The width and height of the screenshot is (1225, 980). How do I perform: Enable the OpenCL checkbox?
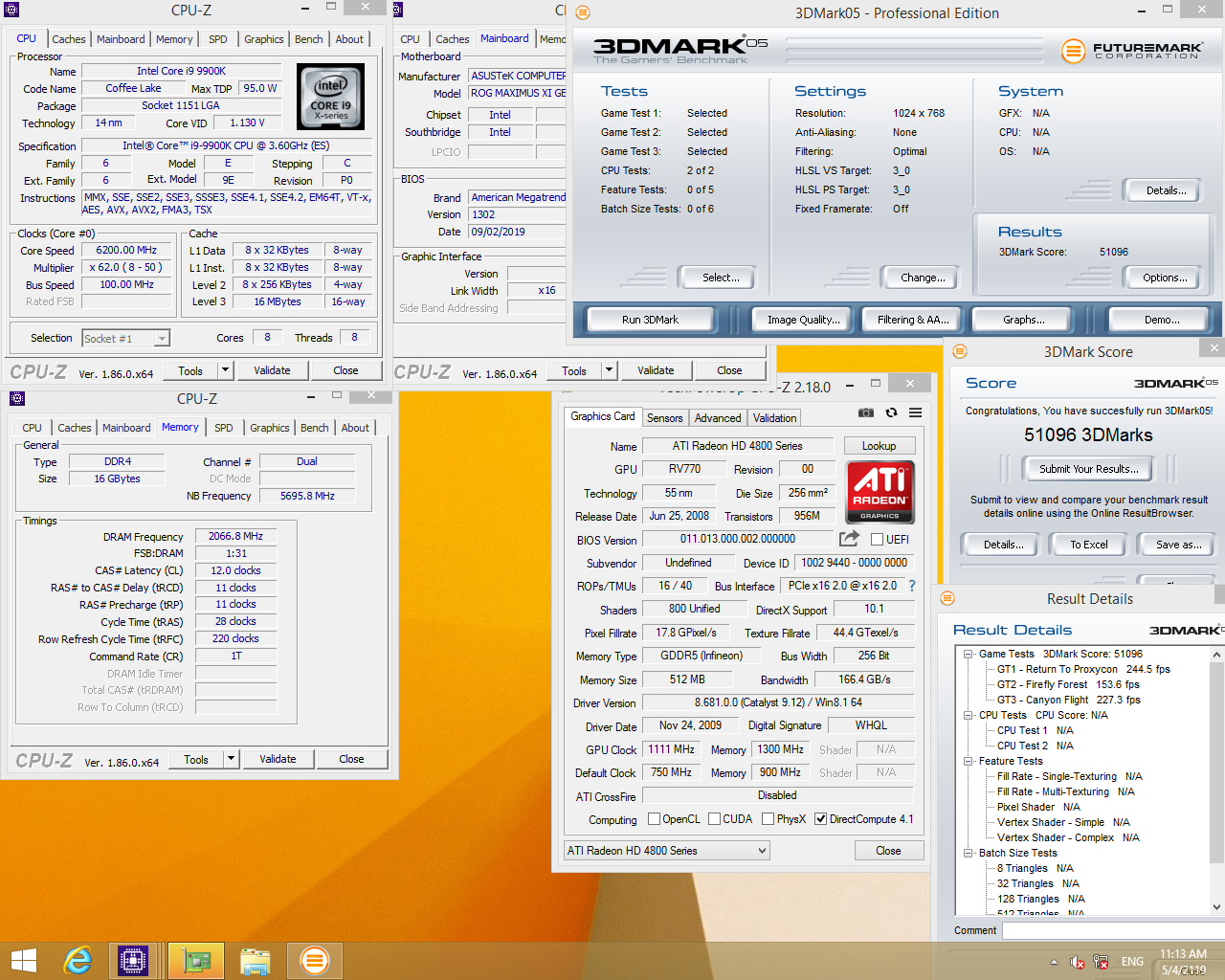click(x=654, y=819)
